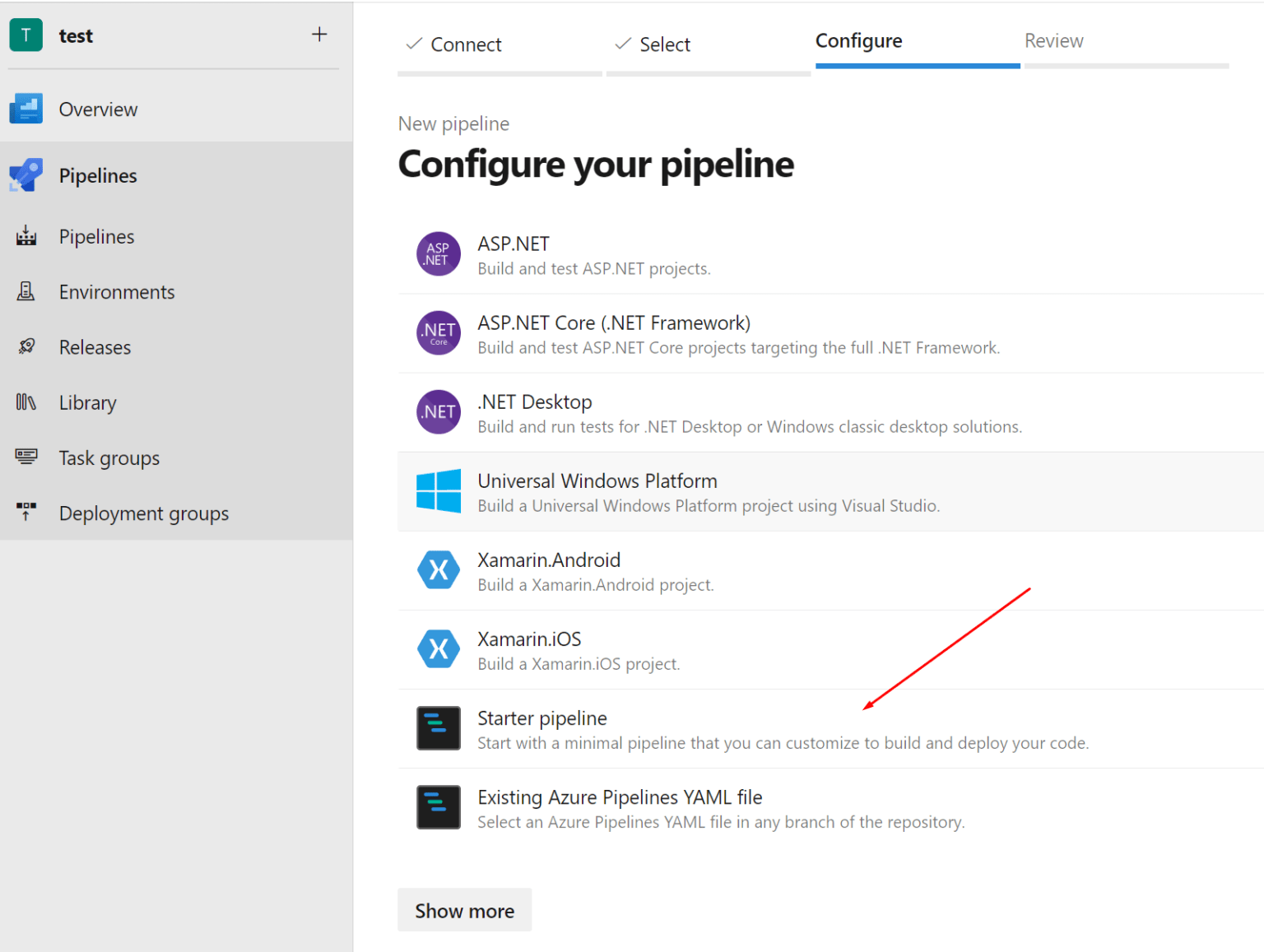
Task: Open Overview via its chart icon
Action: pyautogui.click(x=26, y=108)
